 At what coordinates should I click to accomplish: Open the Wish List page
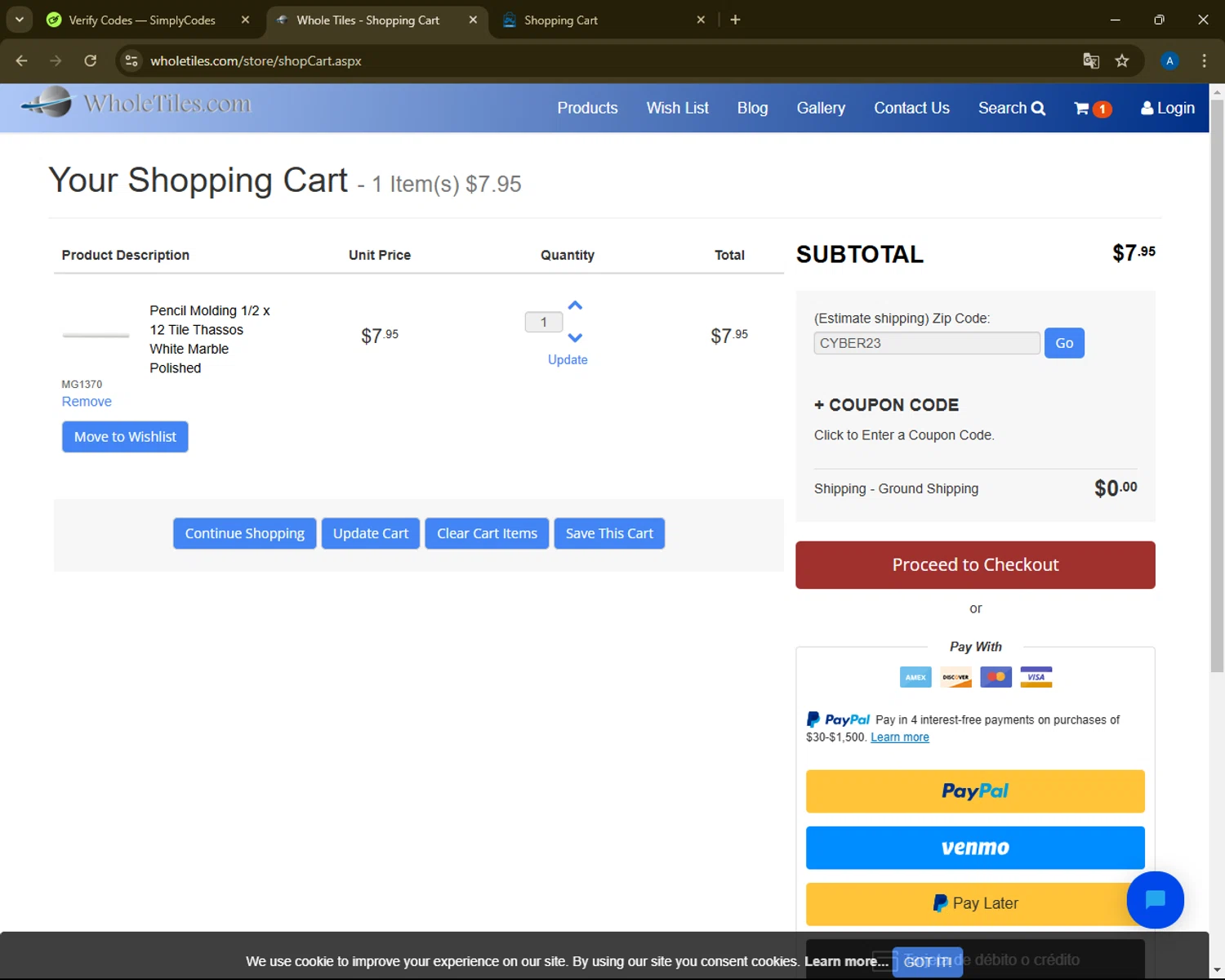click(x=677, y=108)
